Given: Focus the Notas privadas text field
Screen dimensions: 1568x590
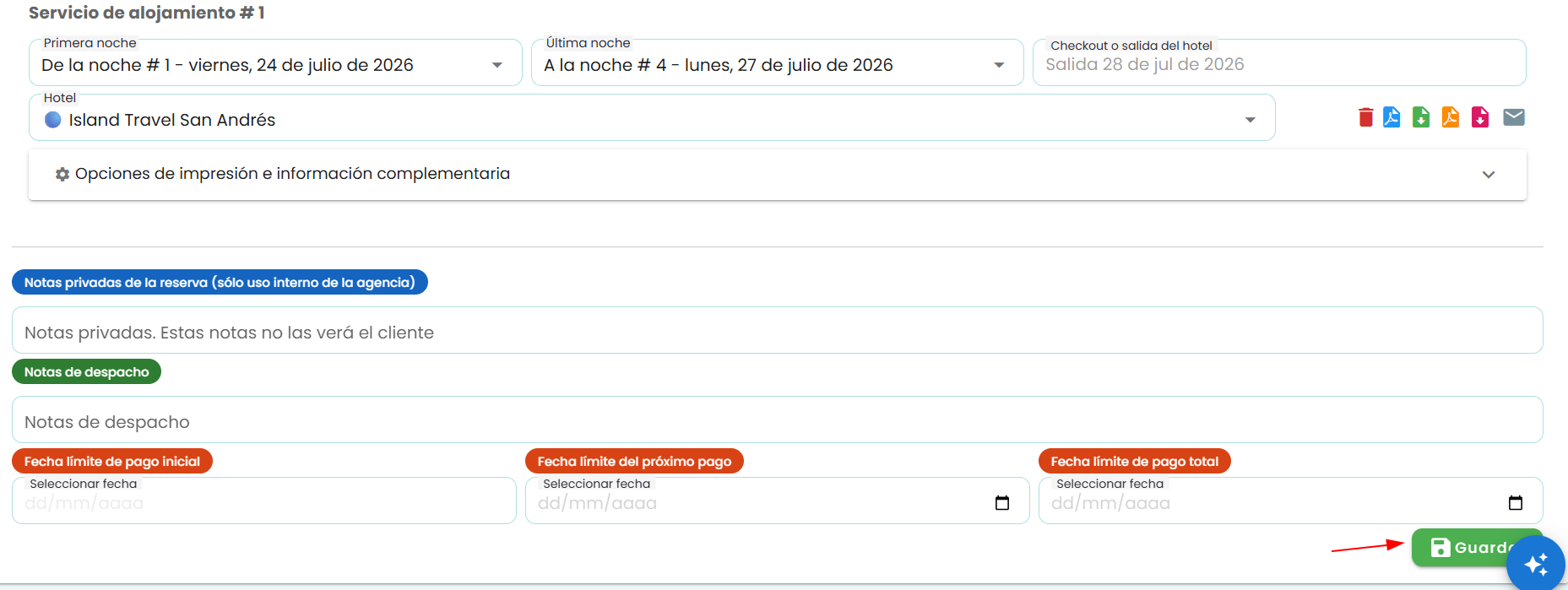Looking at the screenshot, I should point(778,331).
